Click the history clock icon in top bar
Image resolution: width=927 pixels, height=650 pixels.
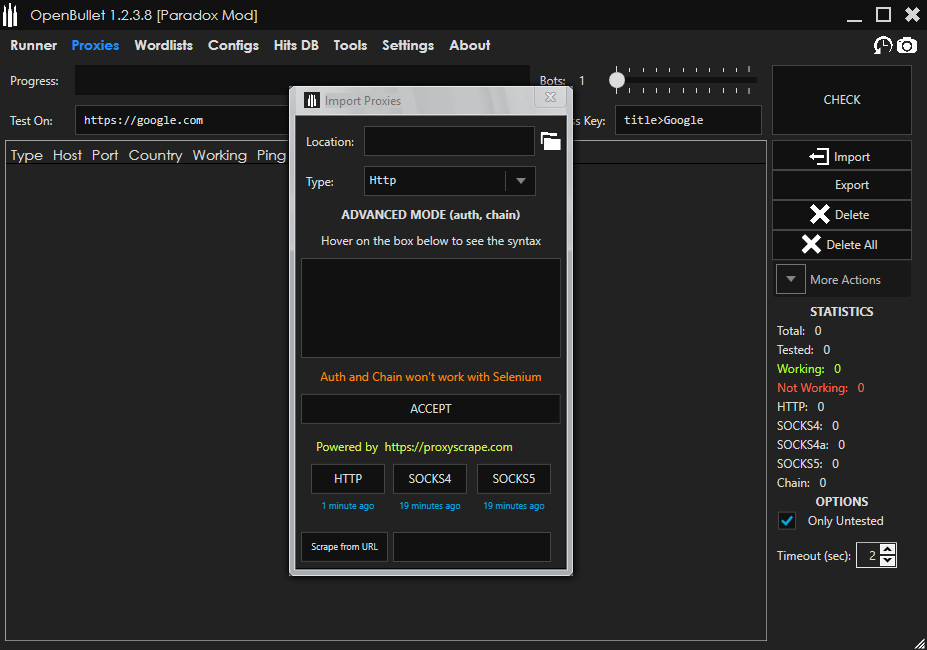(x=883, y=45)
